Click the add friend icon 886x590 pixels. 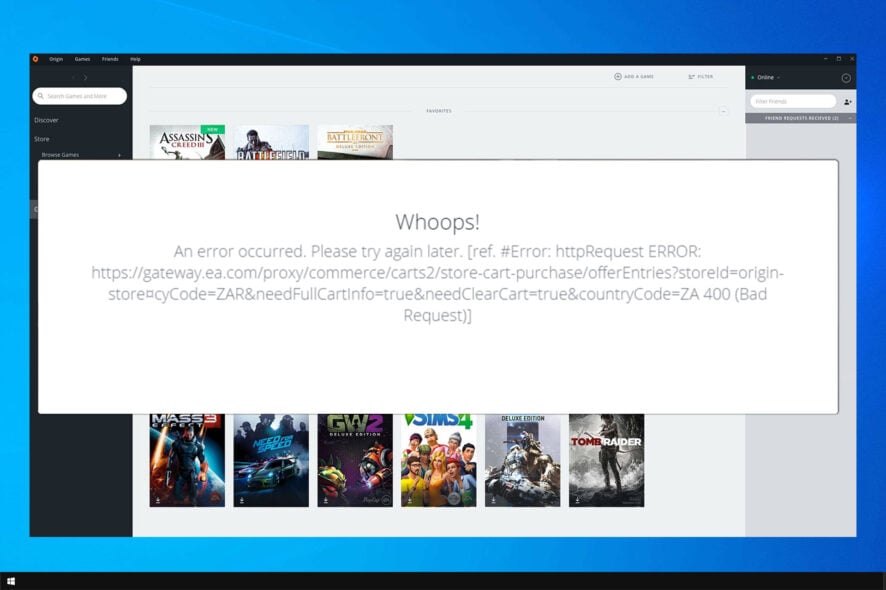point(848,102)
